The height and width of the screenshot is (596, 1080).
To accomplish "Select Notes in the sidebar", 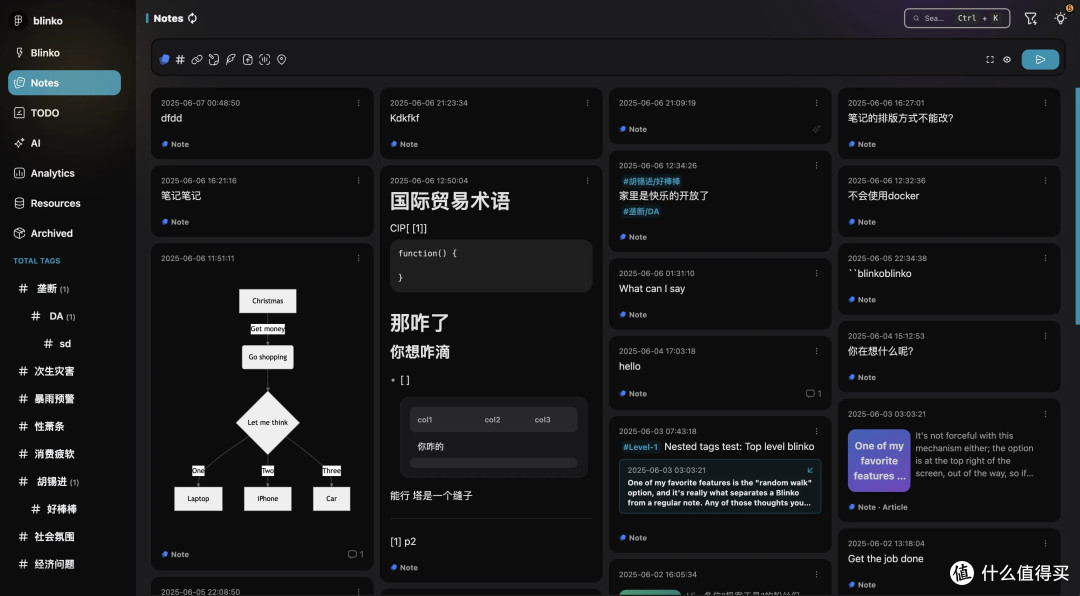I will point(64,83).
